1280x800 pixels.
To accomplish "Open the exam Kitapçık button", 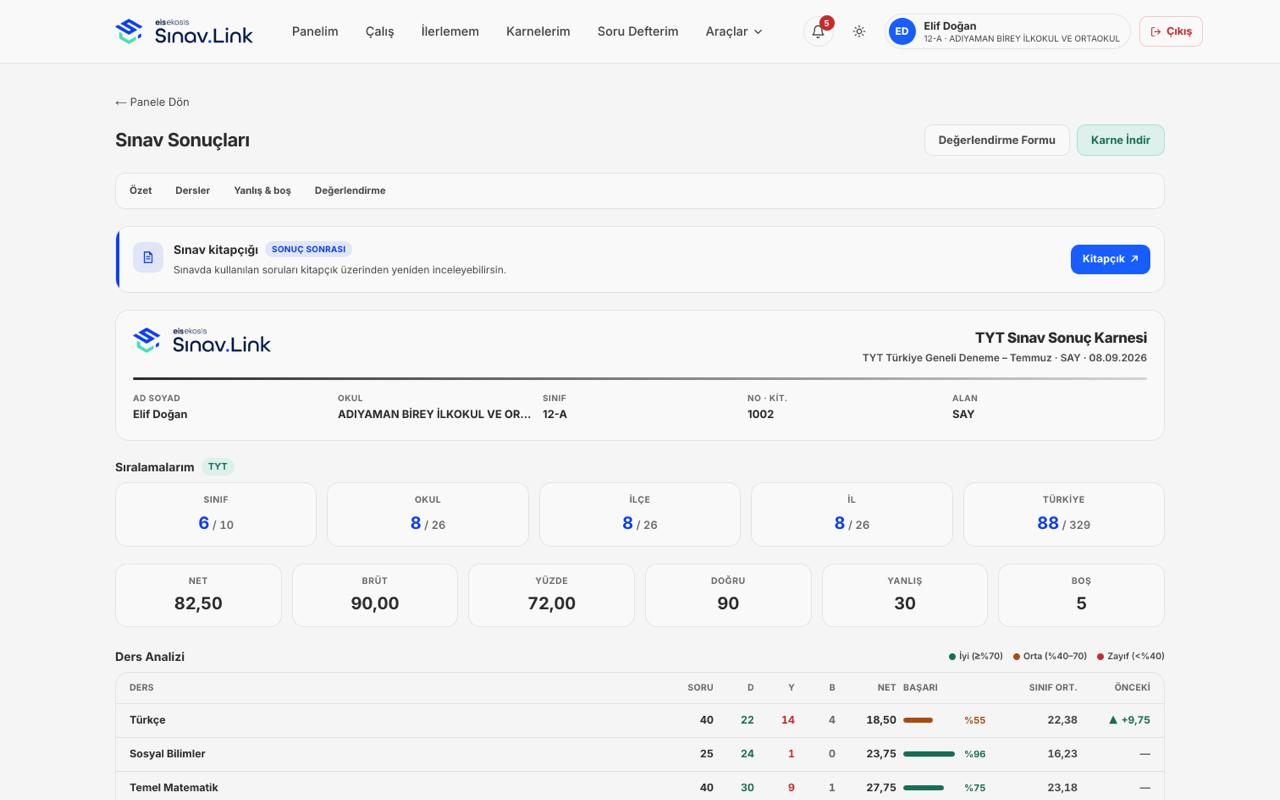I will pos(1110,259).
